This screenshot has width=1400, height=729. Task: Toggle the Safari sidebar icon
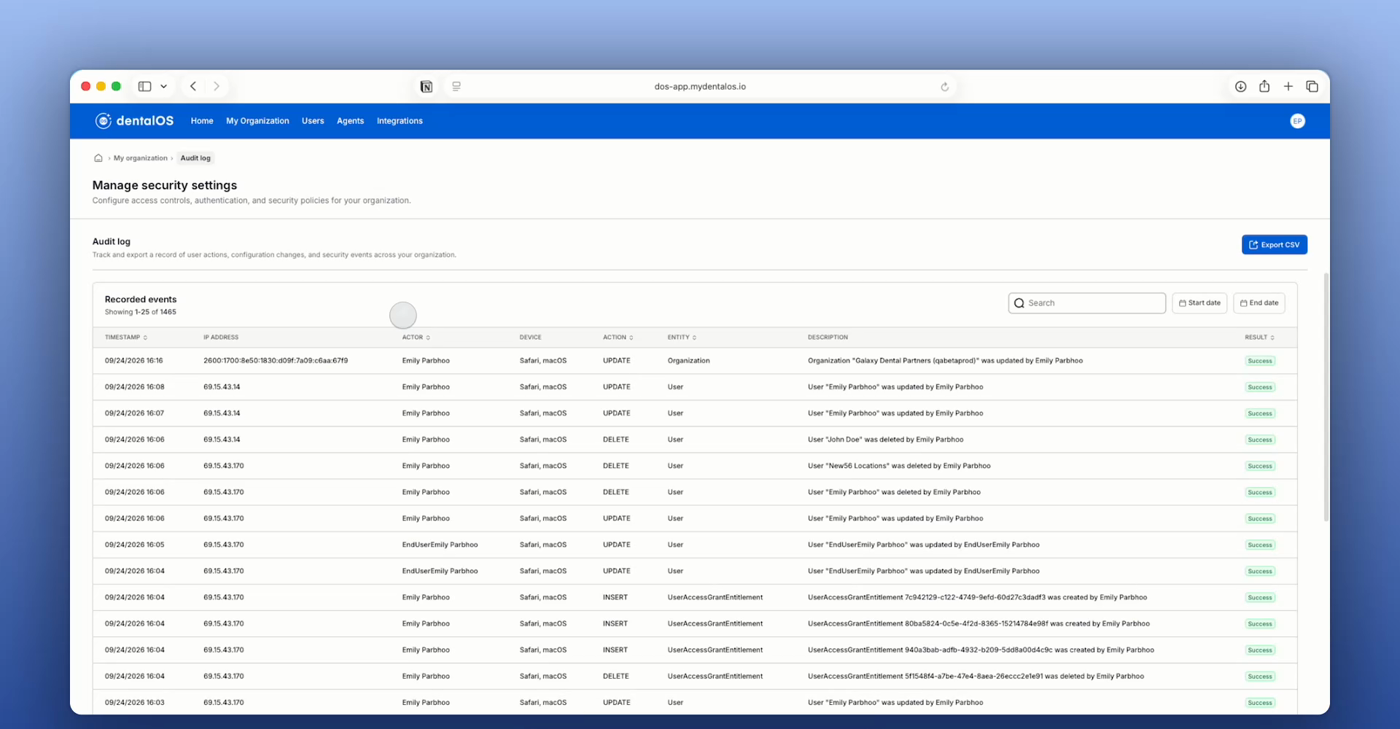coord(145,87)
